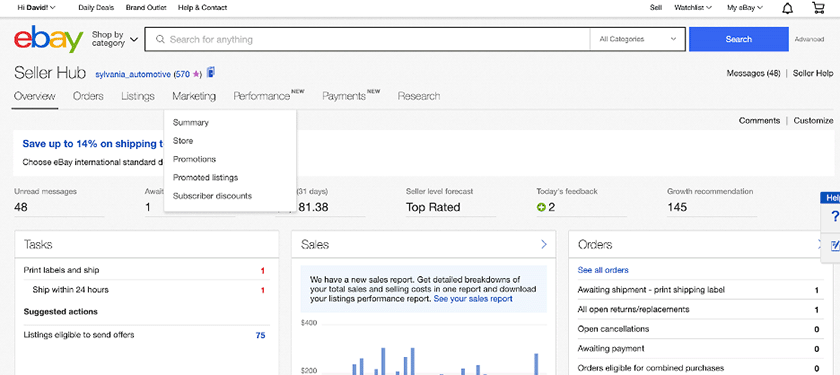Click the Sell link in top bar

[656, 8]
